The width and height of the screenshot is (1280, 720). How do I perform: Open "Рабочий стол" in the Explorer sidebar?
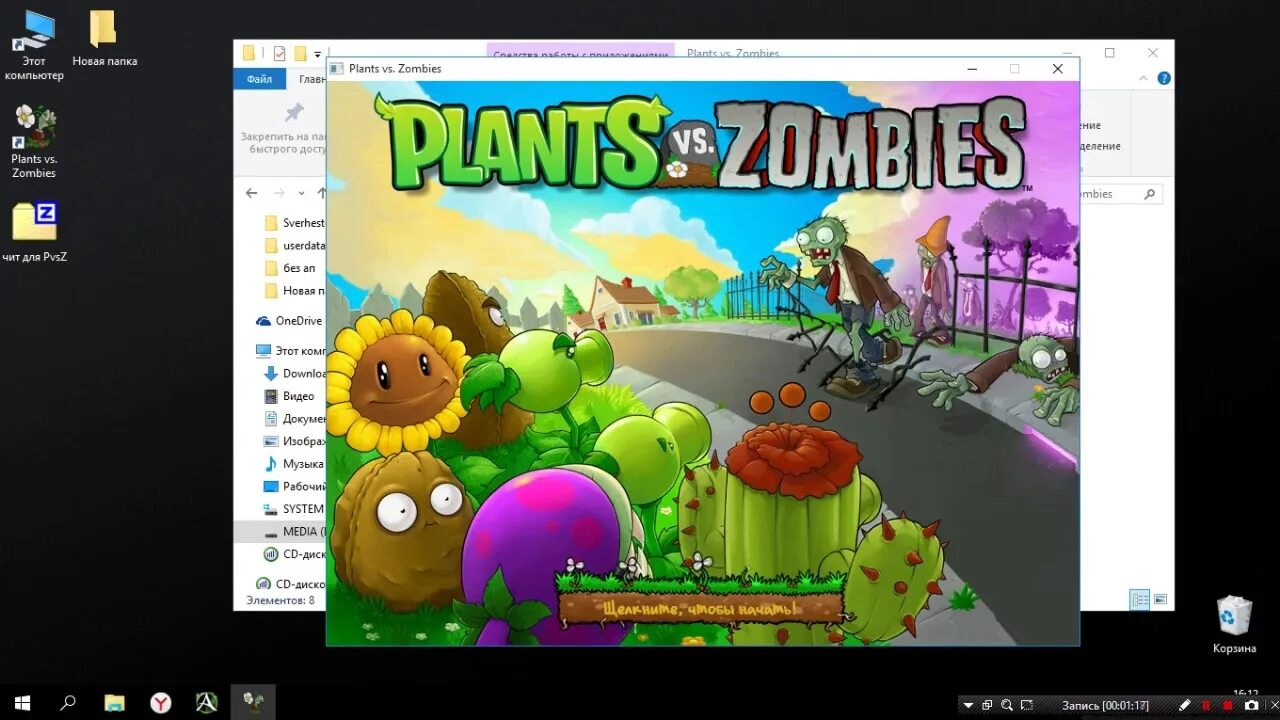(294, 486)
